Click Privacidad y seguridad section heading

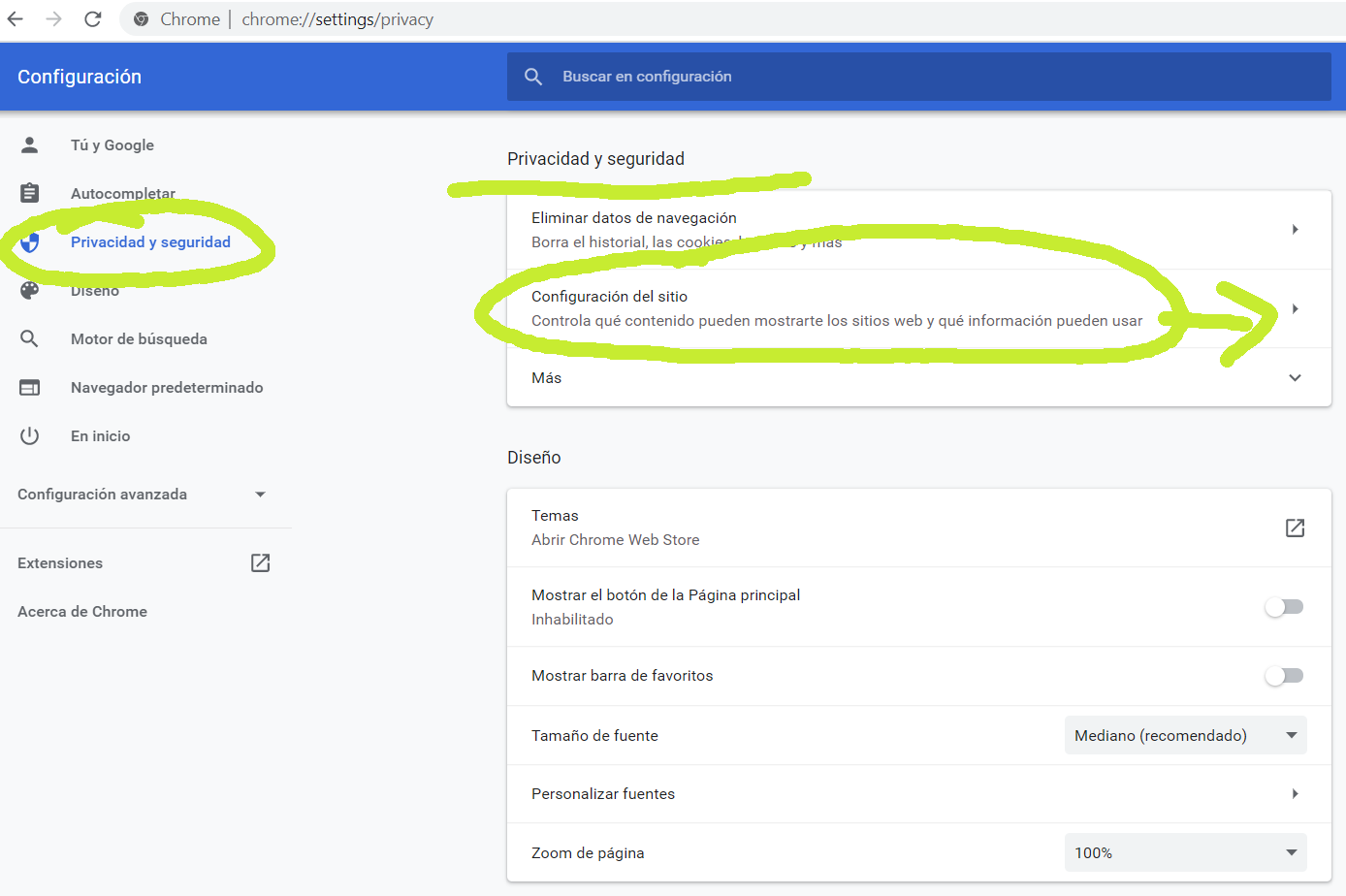pos(595,159)
